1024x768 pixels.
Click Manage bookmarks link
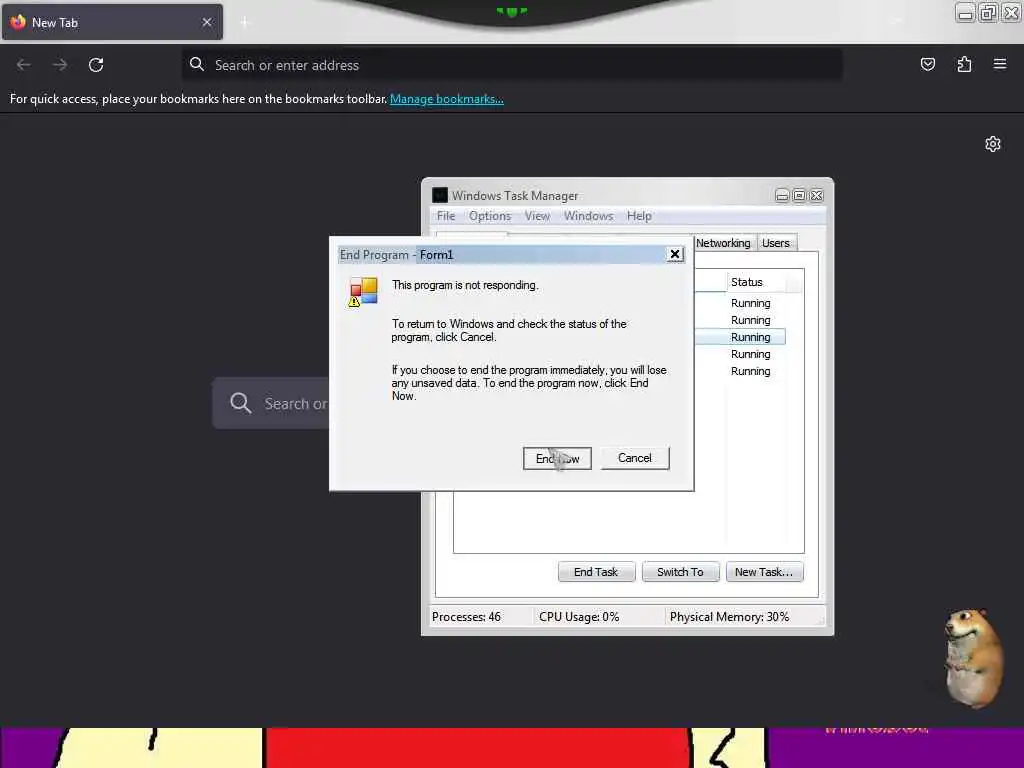[x=447, y=99]
